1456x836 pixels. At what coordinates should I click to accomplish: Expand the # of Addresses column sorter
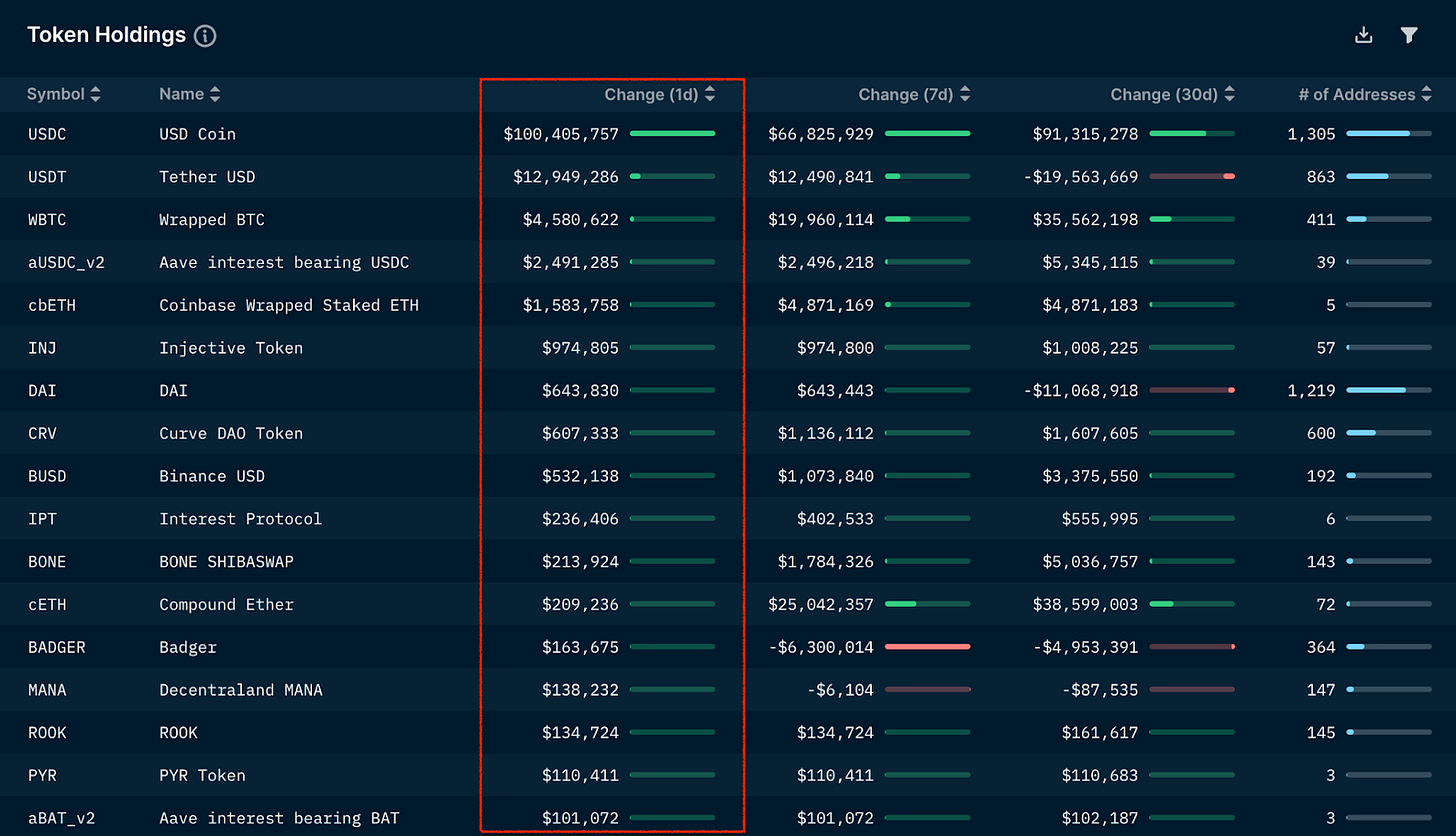(x=1426, y=94)
